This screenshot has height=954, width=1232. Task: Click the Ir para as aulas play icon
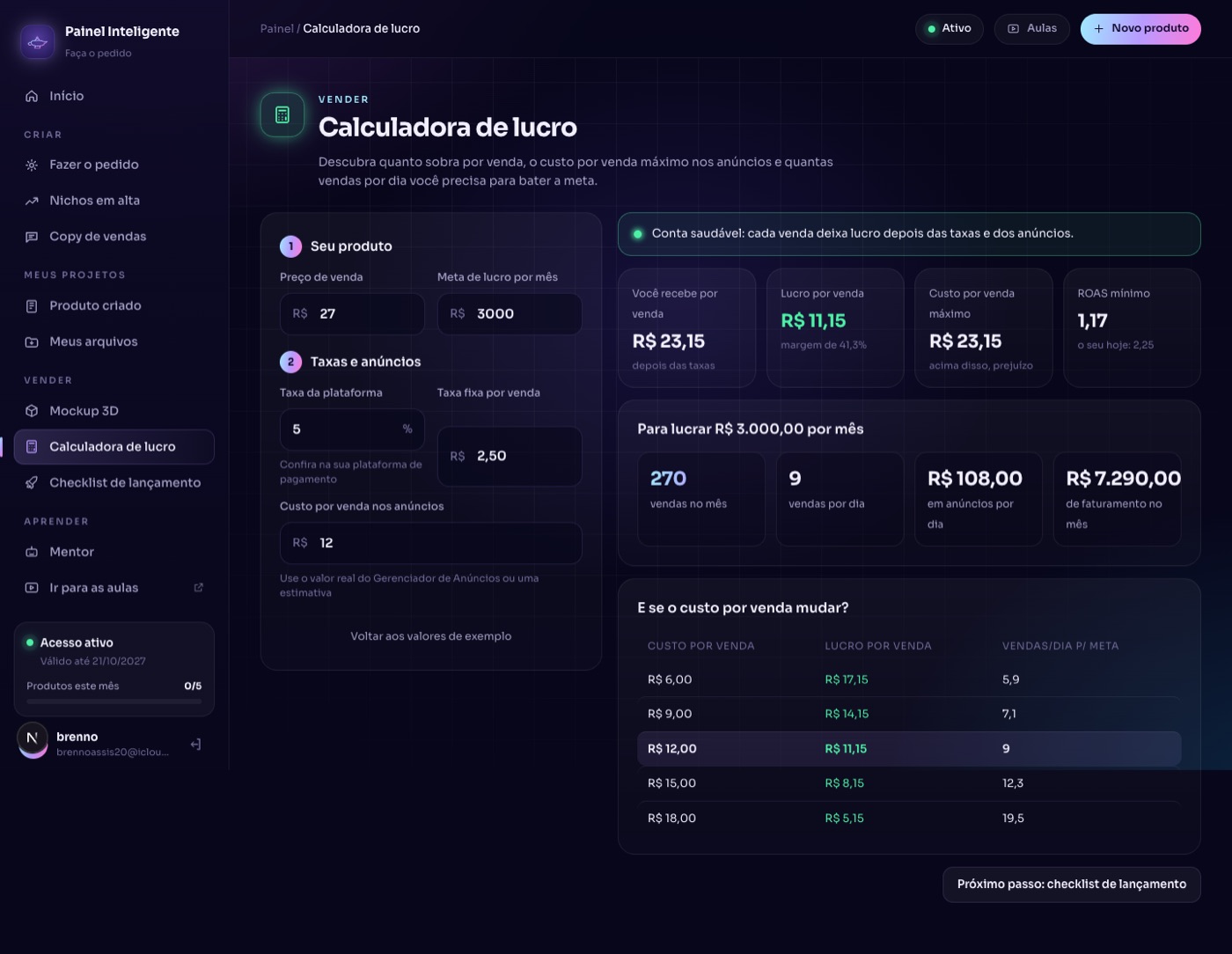pos(32,588)
